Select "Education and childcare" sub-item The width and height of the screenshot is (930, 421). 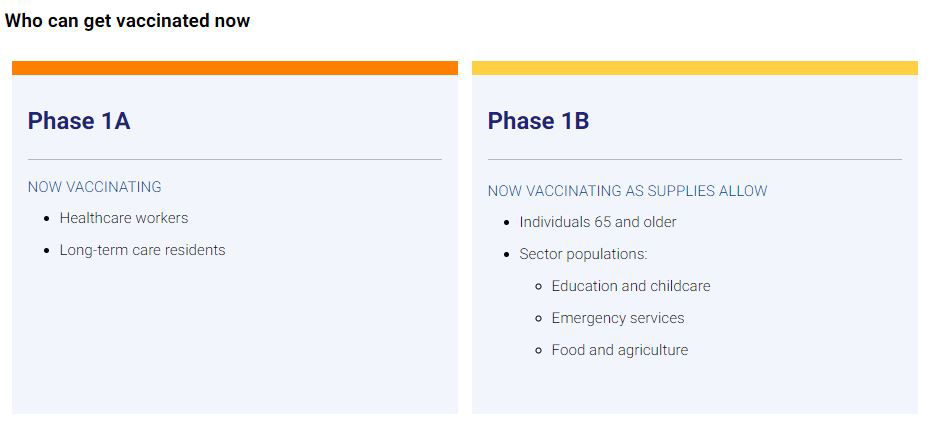(x=630, y=286)
